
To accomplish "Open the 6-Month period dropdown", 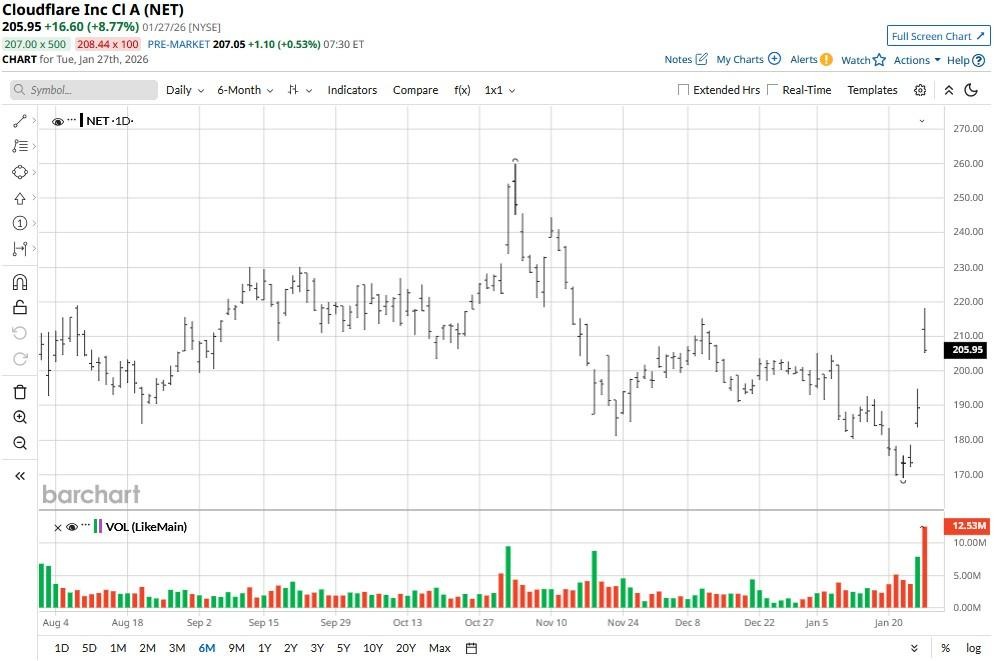I will click(245, 90).
